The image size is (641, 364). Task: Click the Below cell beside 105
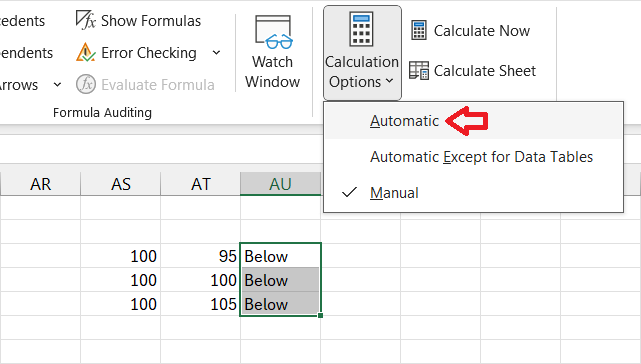tap(280, 304)
